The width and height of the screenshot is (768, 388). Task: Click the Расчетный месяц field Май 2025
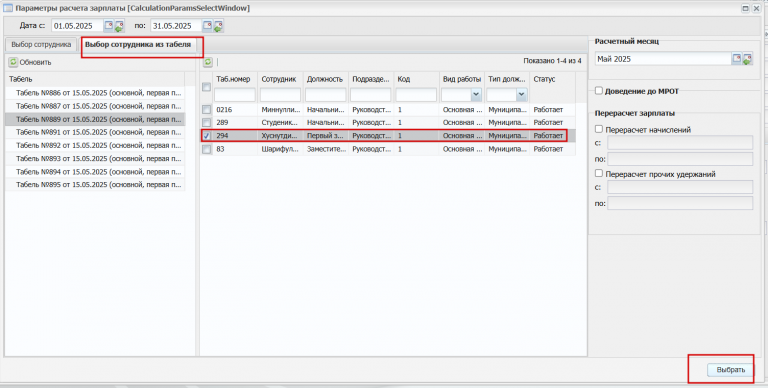click(x=663, y=59)
